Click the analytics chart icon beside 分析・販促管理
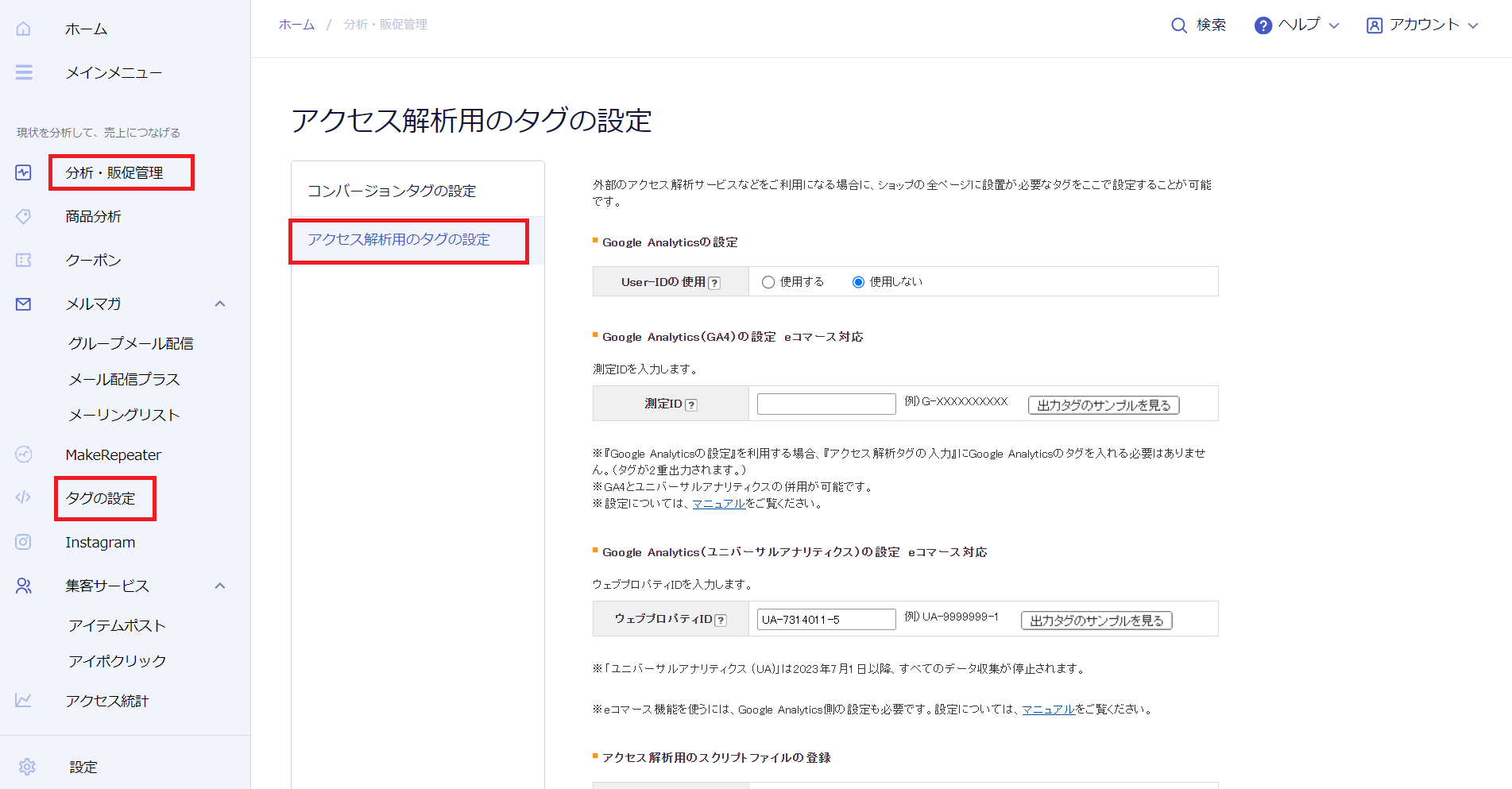The width and height of the screenshot is (1512, 789). (24, 172)
